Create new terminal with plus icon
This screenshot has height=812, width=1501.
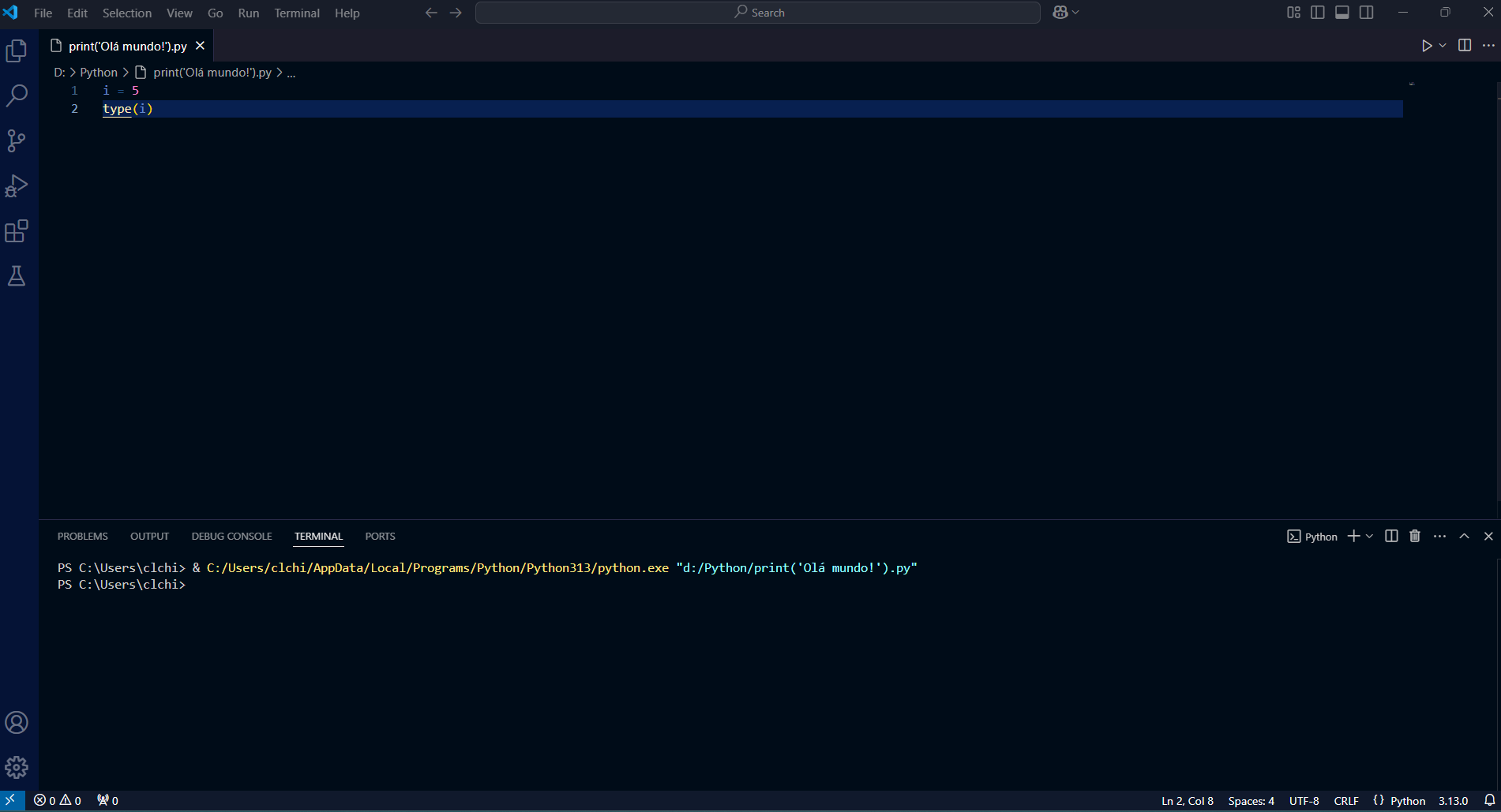tap(1353, 536)
